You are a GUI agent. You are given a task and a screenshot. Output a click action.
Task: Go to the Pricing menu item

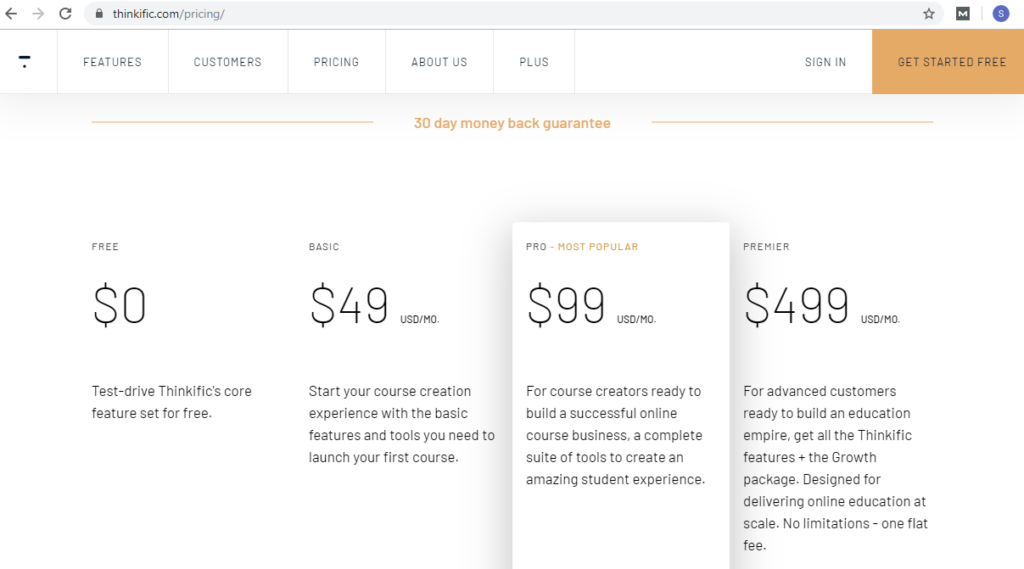[336, 62]
